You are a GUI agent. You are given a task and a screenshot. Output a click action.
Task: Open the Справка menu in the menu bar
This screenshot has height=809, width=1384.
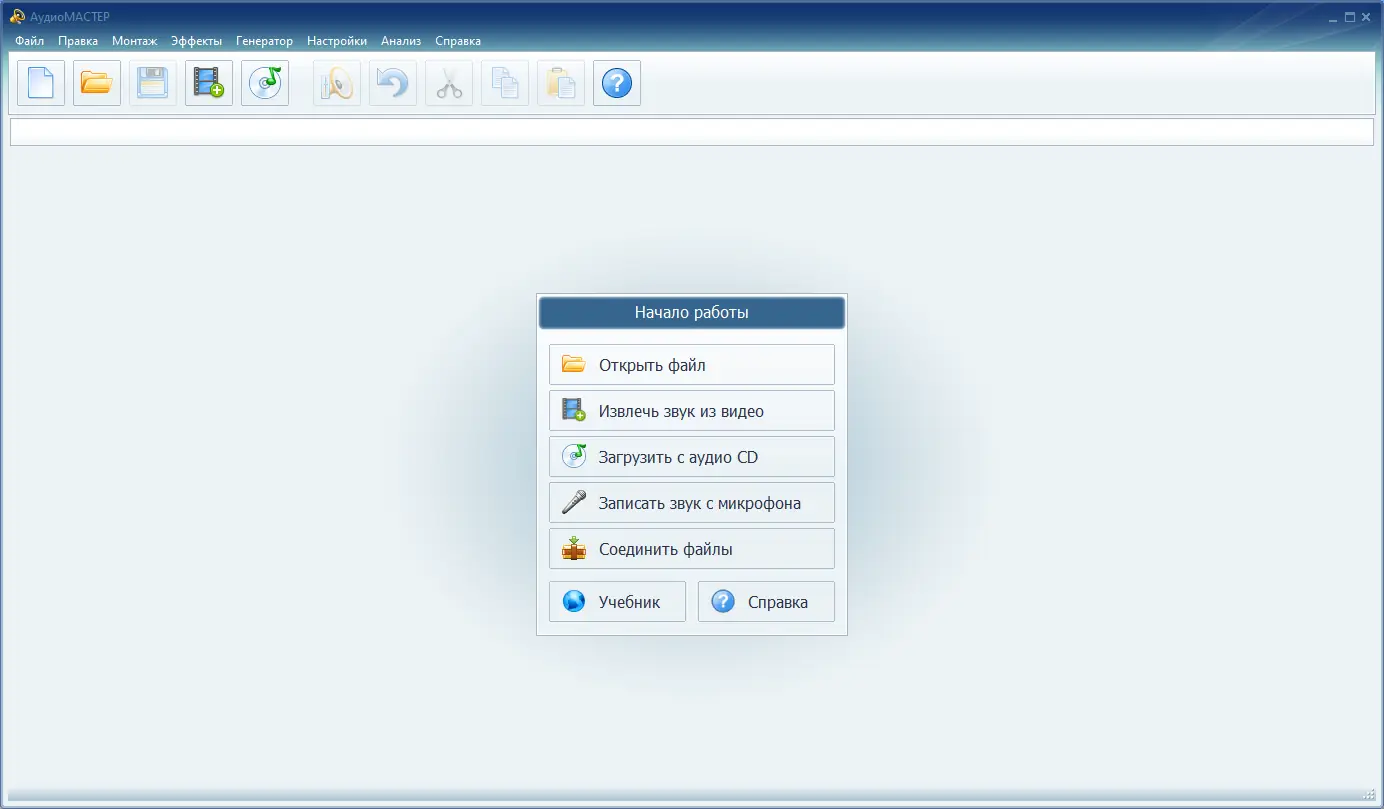point(458,41)
